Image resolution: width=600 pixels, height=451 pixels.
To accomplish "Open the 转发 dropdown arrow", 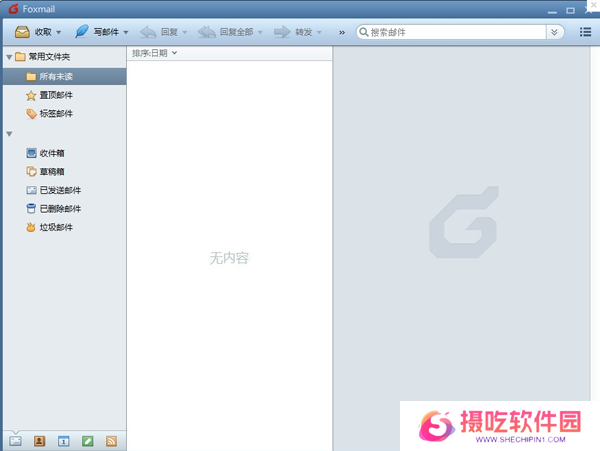I will (319, 33).
